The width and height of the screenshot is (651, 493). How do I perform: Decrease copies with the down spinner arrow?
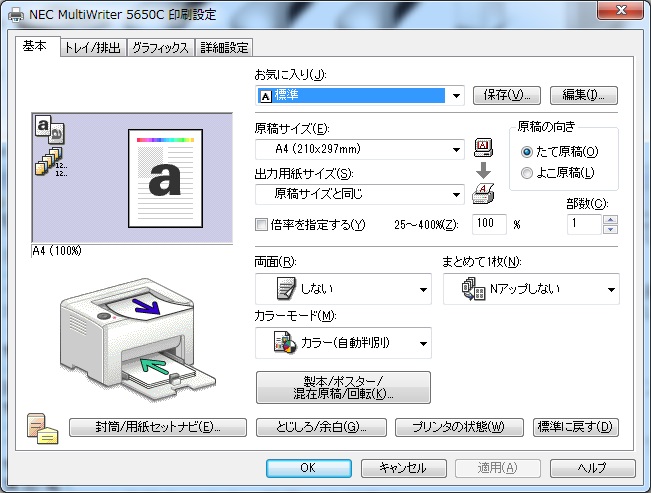tap(610, 229)
